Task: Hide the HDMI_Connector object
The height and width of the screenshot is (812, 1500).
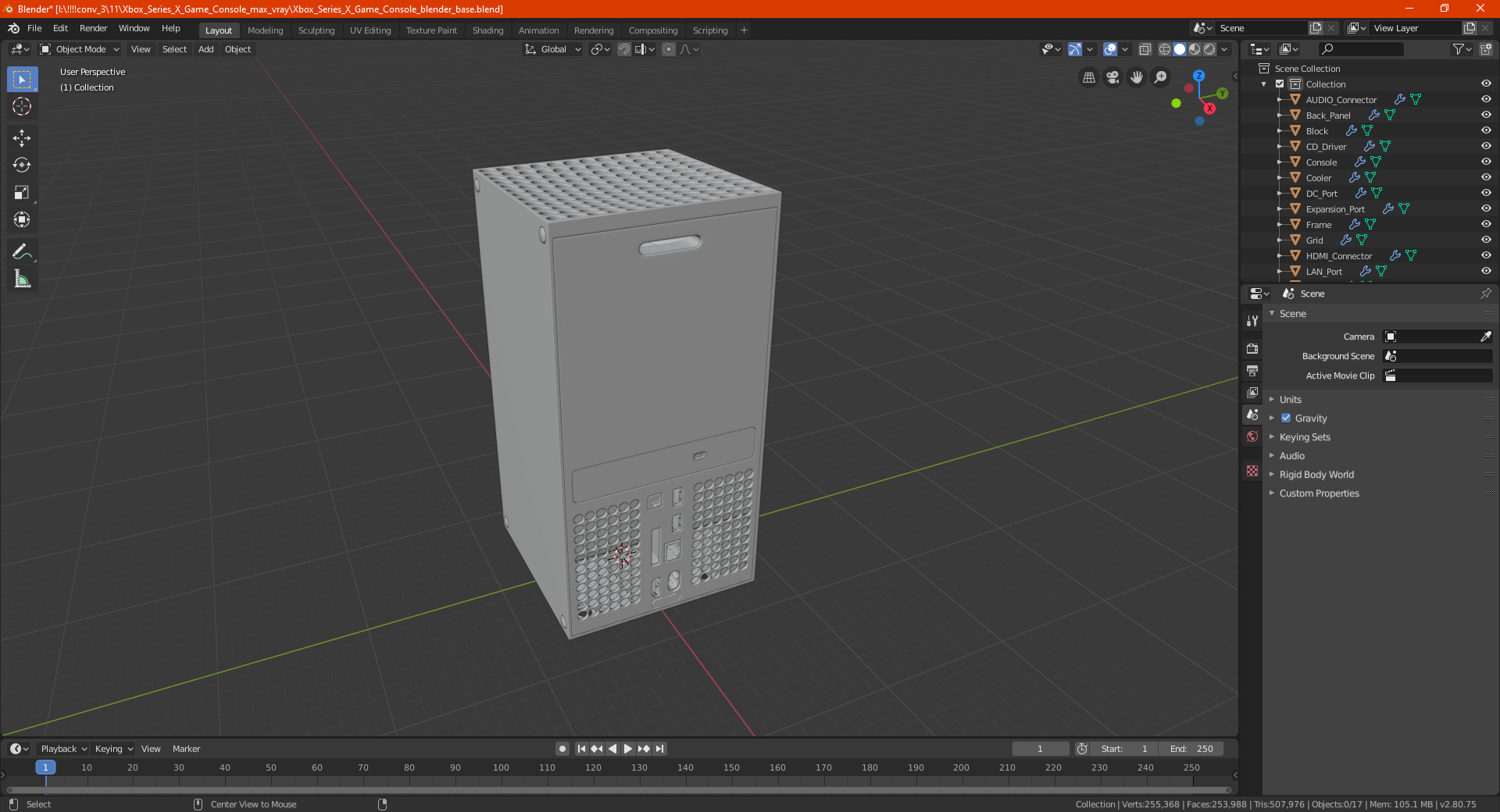Action: coord(1486,255)
